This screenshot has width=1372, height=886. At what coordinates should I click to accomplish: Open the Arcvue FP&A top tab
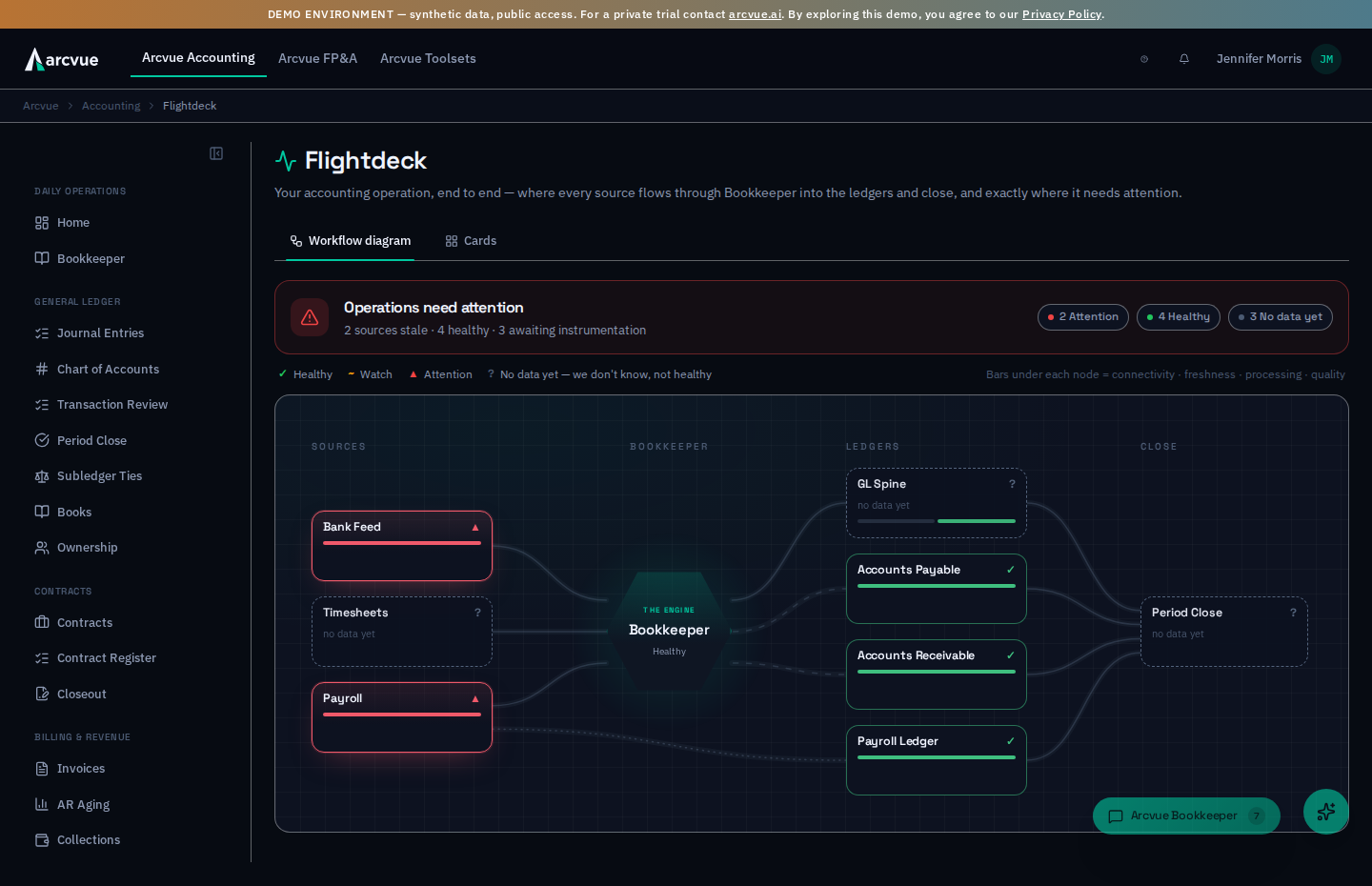pyautogui.click(x=317, y=59)
